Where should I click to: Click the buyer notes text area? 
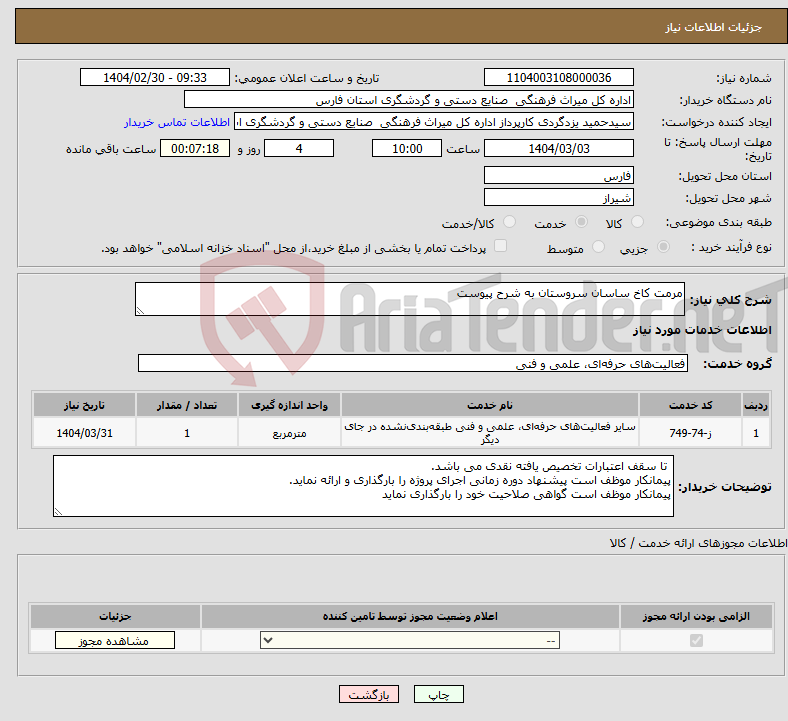(x=363, y=486)
